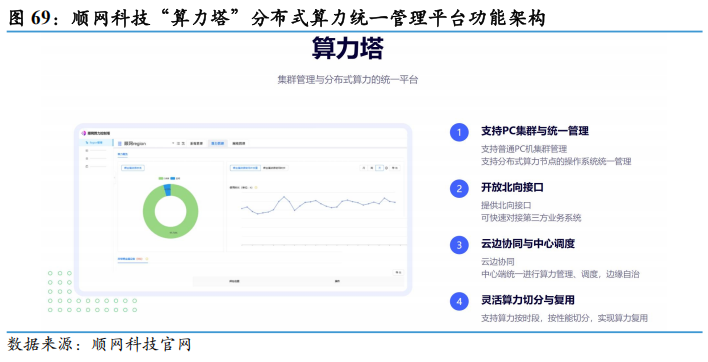708x362 pixels.
Task: Click the peak point on the line chart
Action: click(284, 196)
